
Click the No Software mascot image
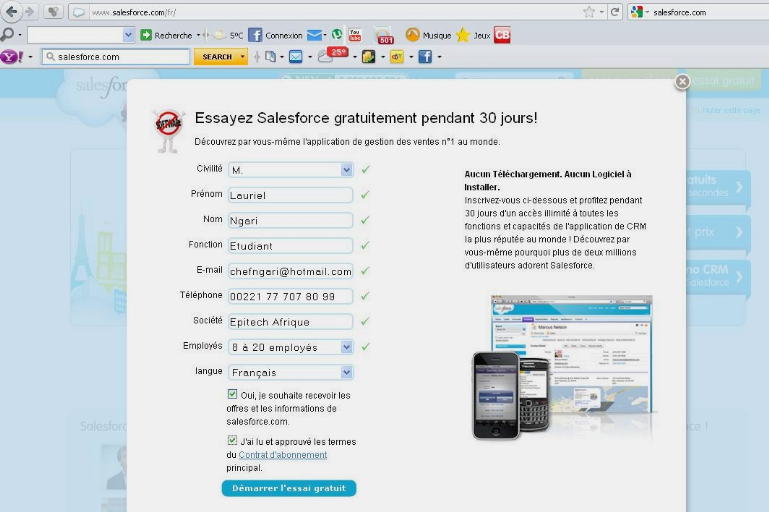click(169, 130)
